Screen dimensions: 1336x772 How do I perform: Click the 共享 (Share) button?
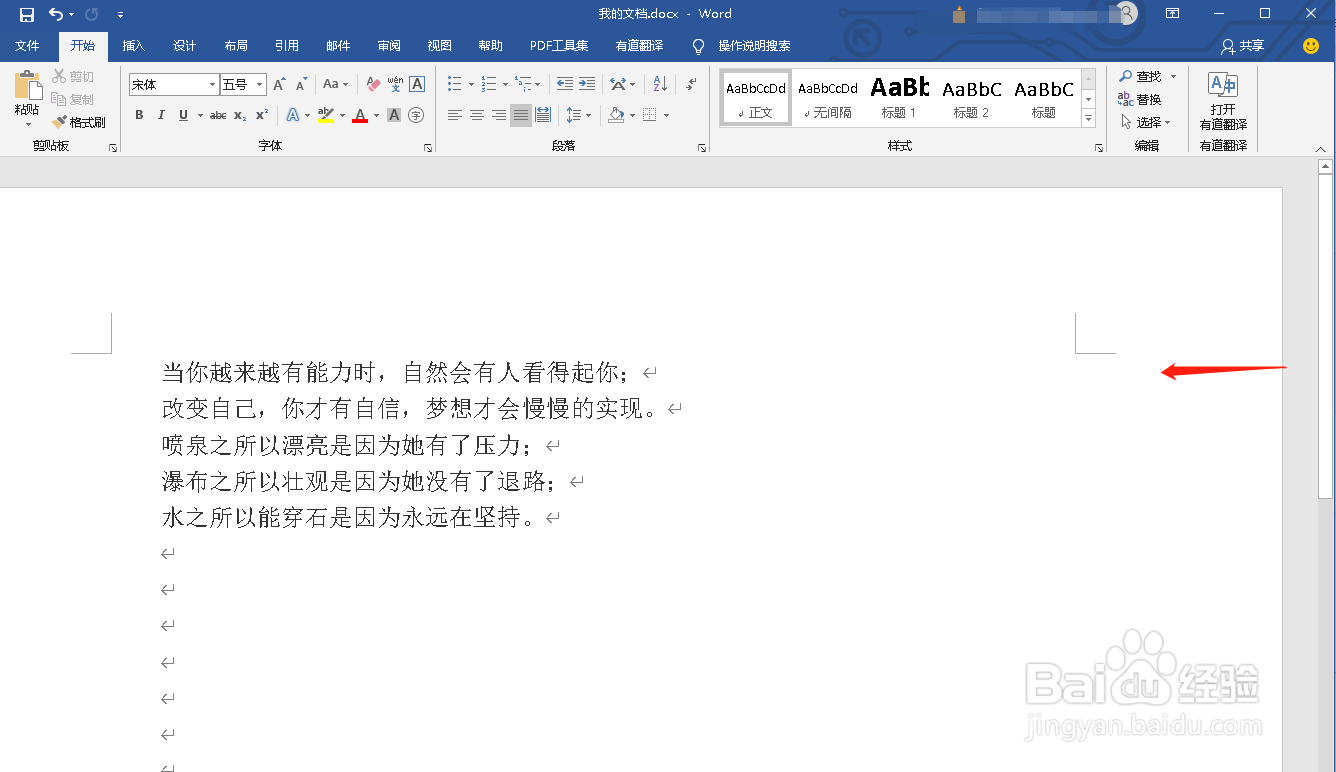(x=1243, y=46)
